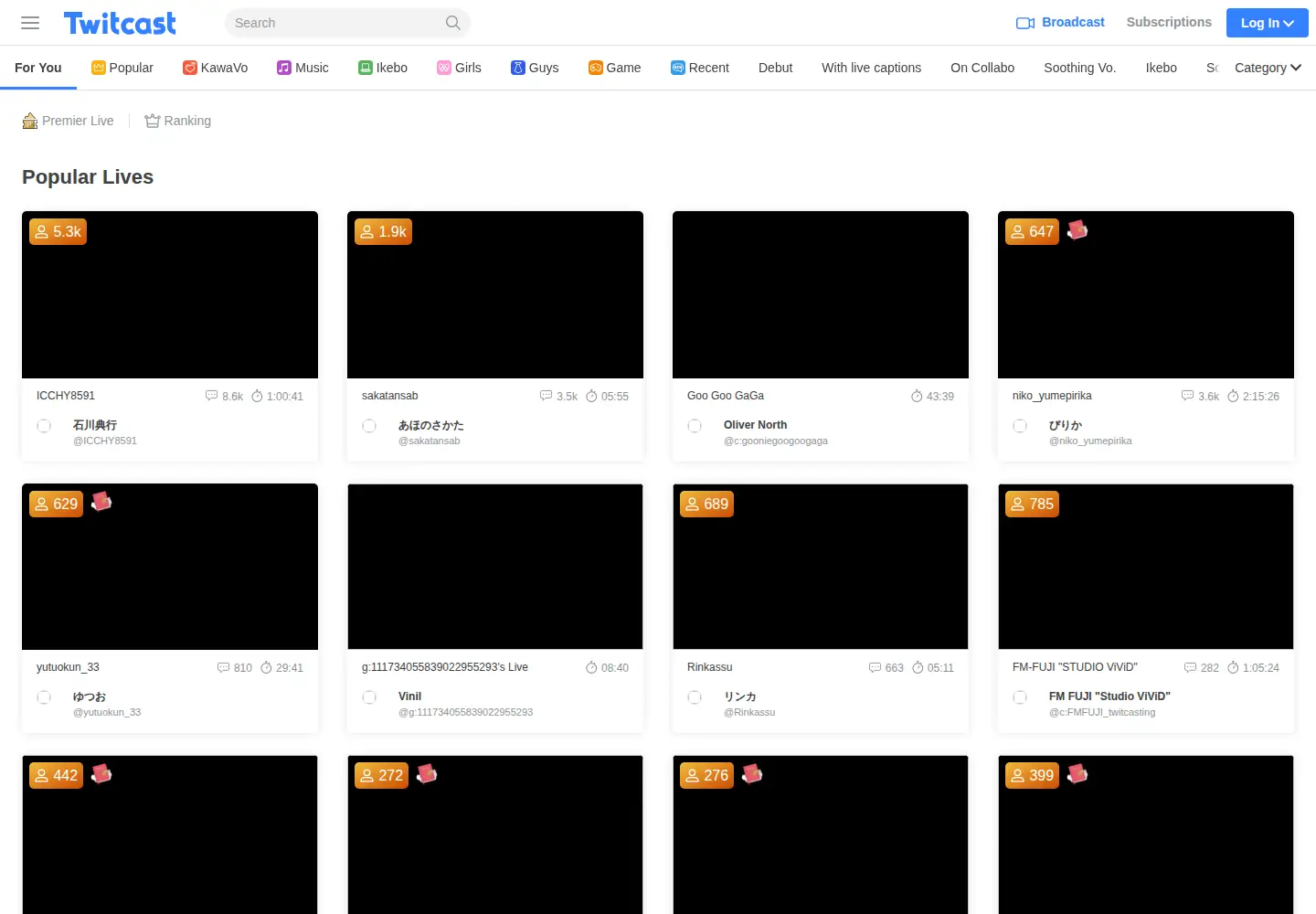Click the timer icon next to 43:39
The width and height of the screenshot is (1316, 914).
[917, 396]
